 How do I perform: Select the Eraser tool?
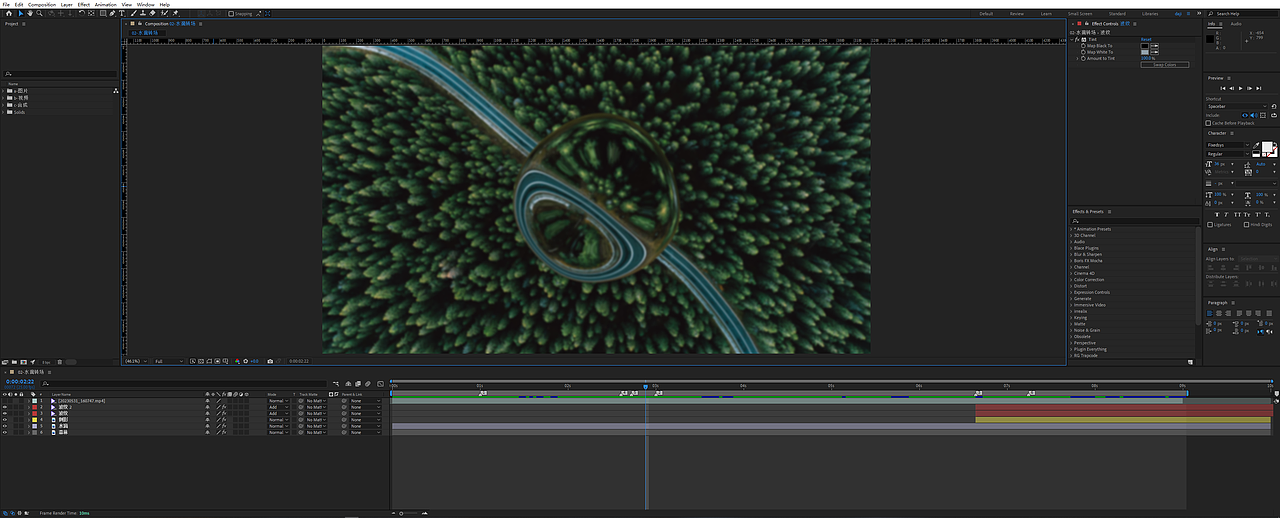pos(152,13)
